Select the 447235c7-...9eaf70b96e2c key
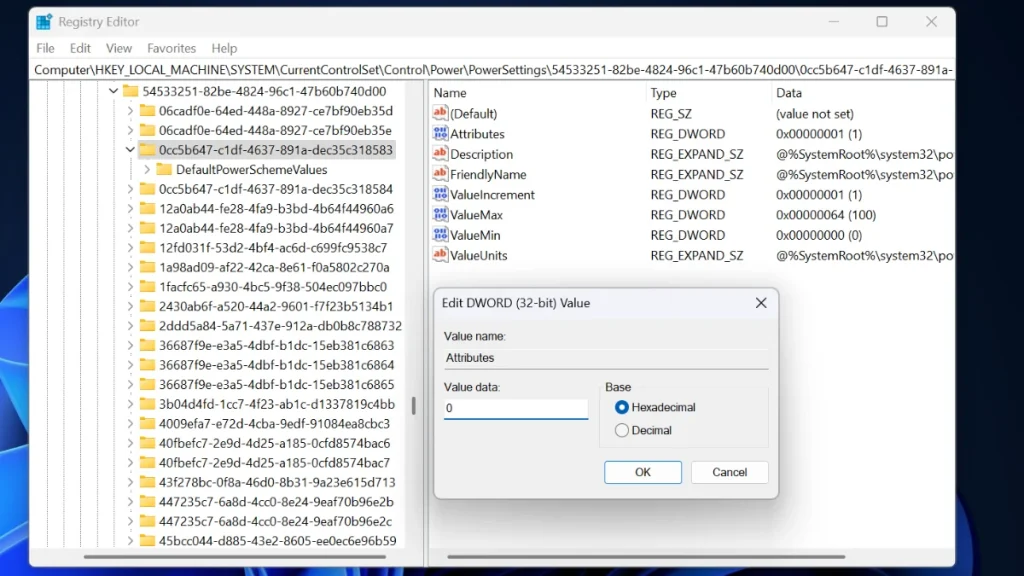The image size is (1024, 576). point(276,521)
